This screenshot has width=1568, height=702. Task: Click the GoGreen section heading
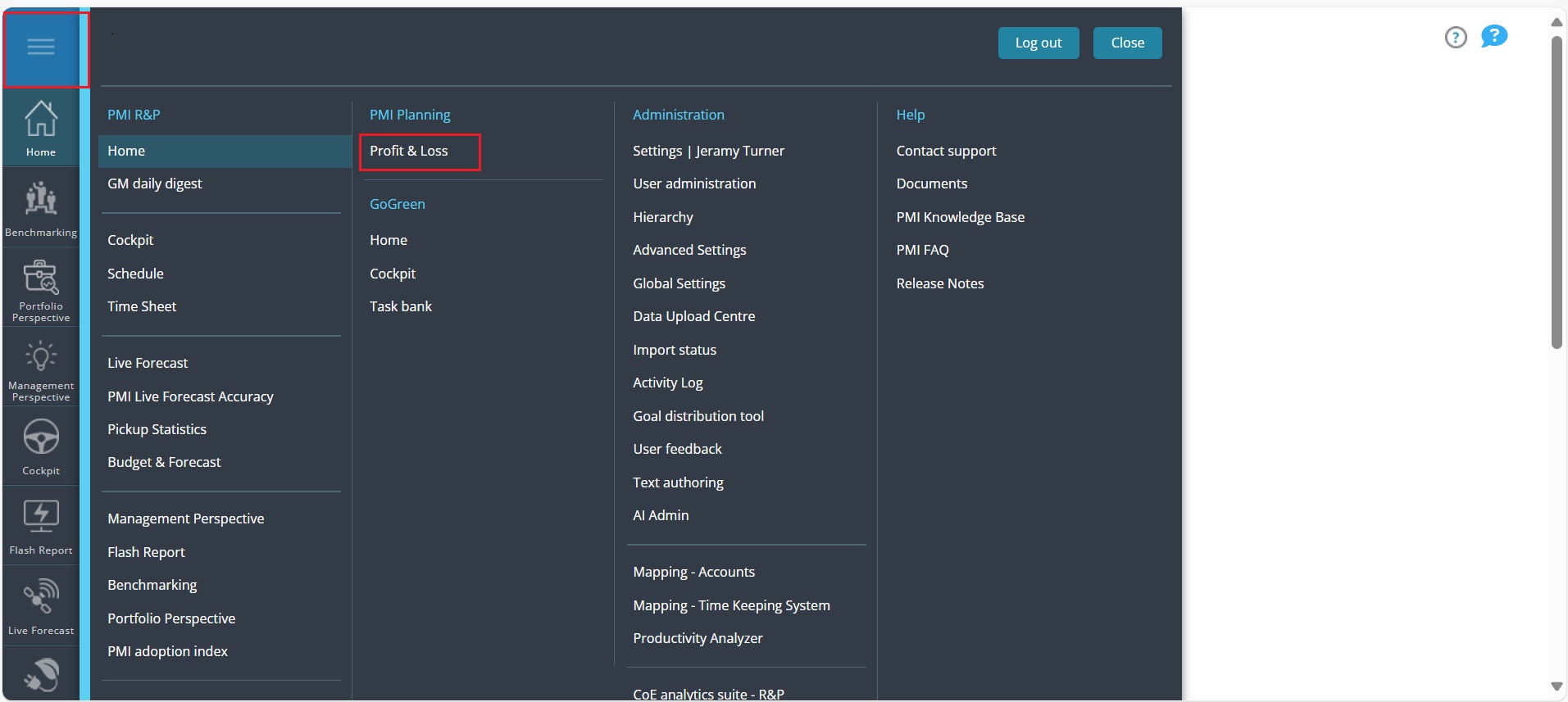(397, 204)
